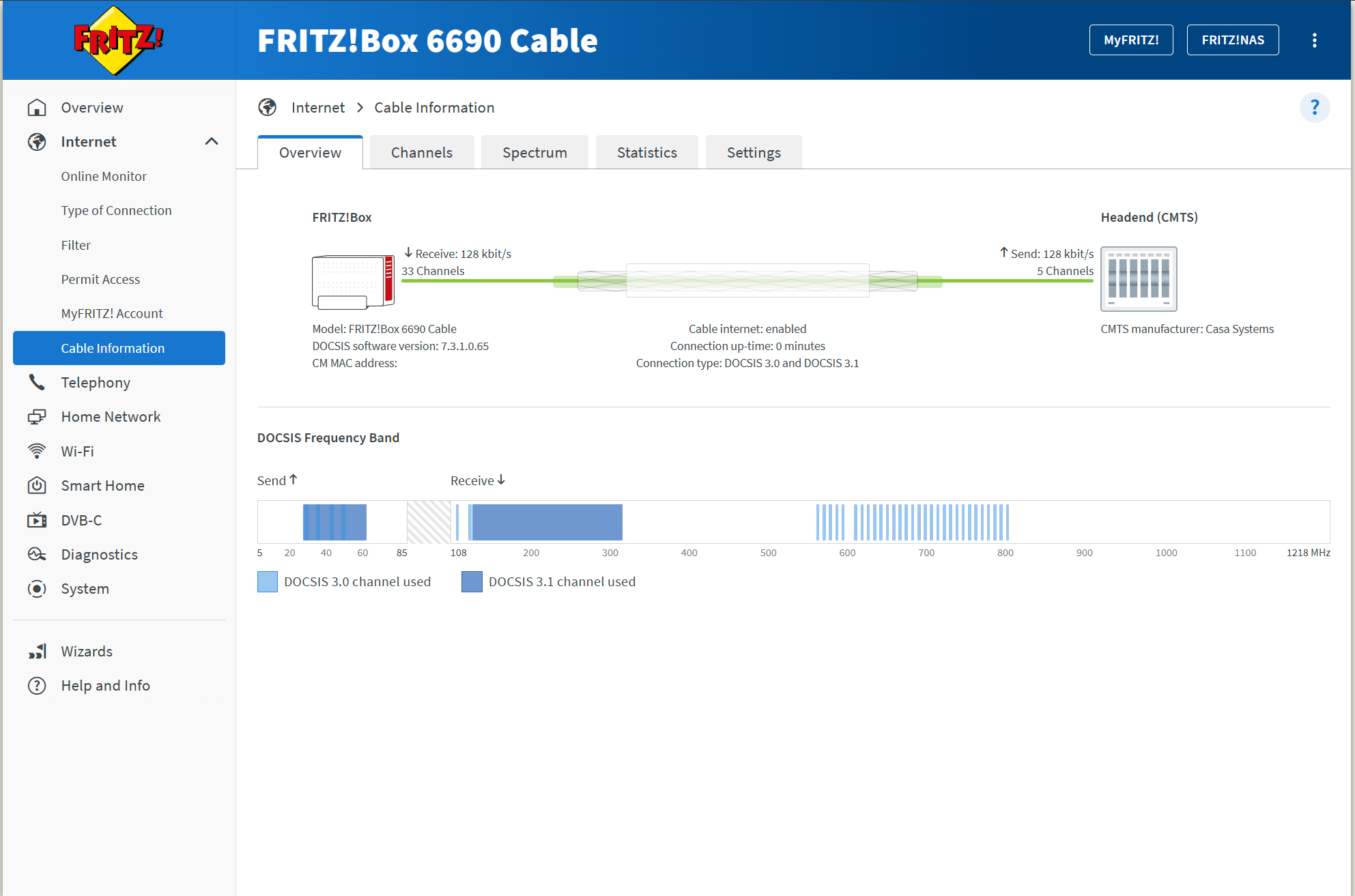Switch to the Spectrum tab
Screen dimensions: 1355x896
[534, 153]
